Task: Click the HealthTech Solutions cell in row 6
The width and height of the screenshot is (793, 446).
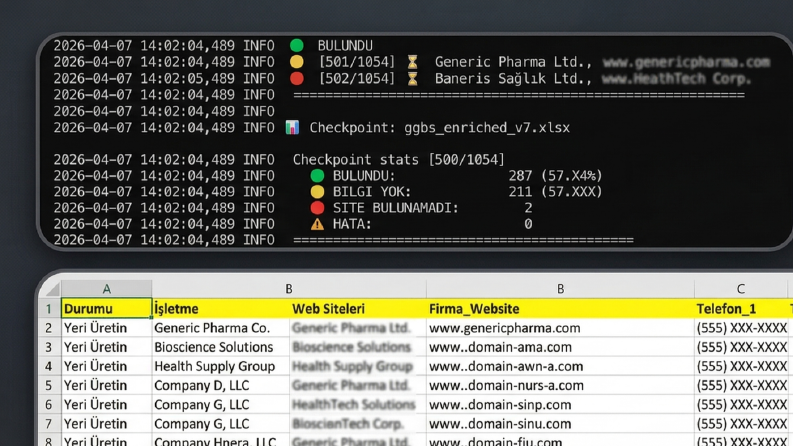Action: (x=358, y=405)
